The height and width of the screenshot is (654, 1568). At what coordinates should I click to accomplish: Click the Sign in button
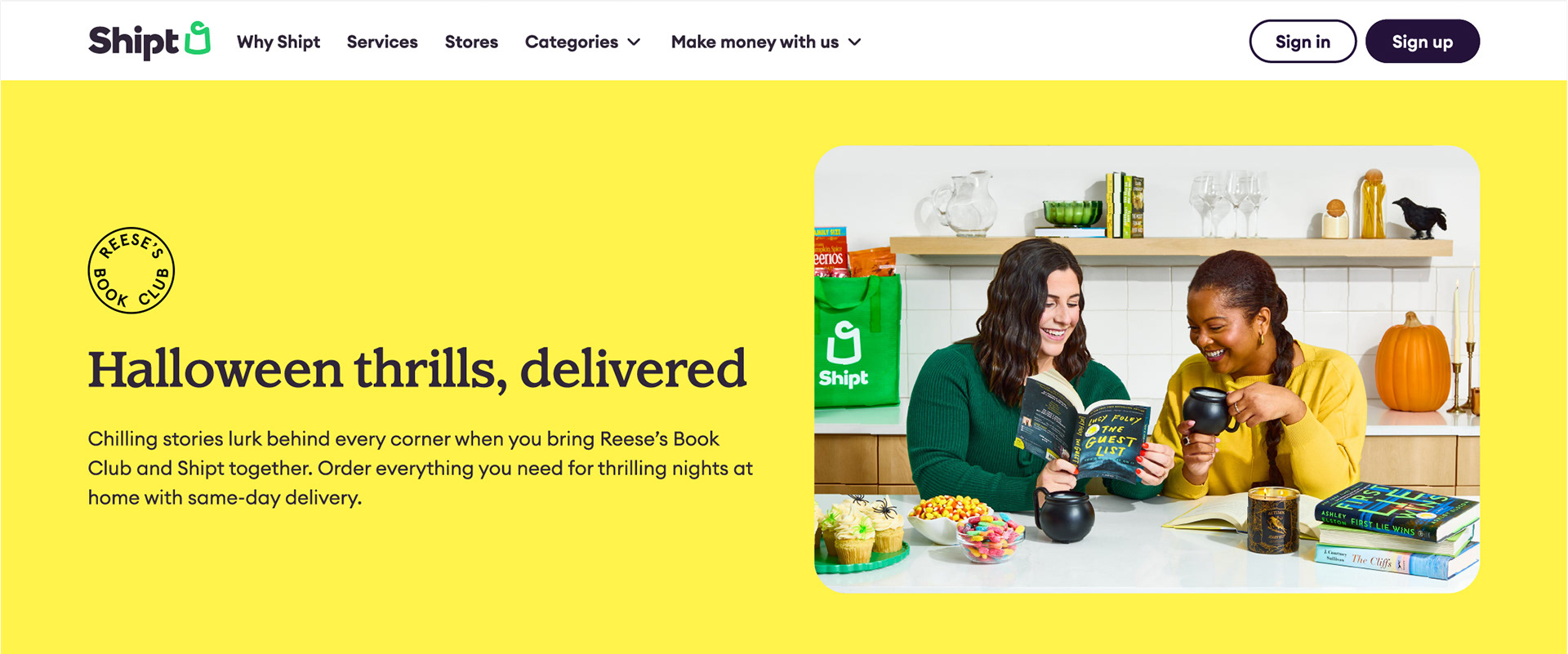(x=1303, y=42)
